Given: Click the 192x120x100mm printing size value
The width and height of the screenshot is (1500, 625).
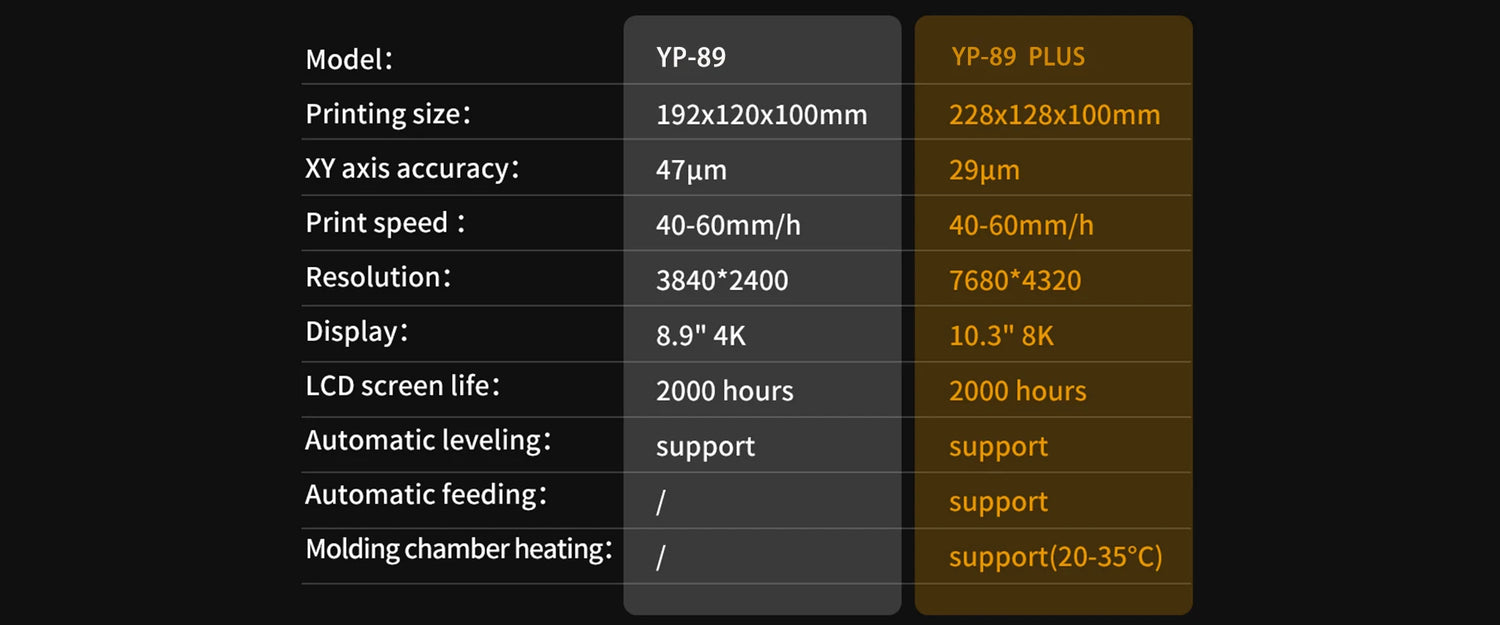Looking at the screenshot, I should [x=761, y=115].
